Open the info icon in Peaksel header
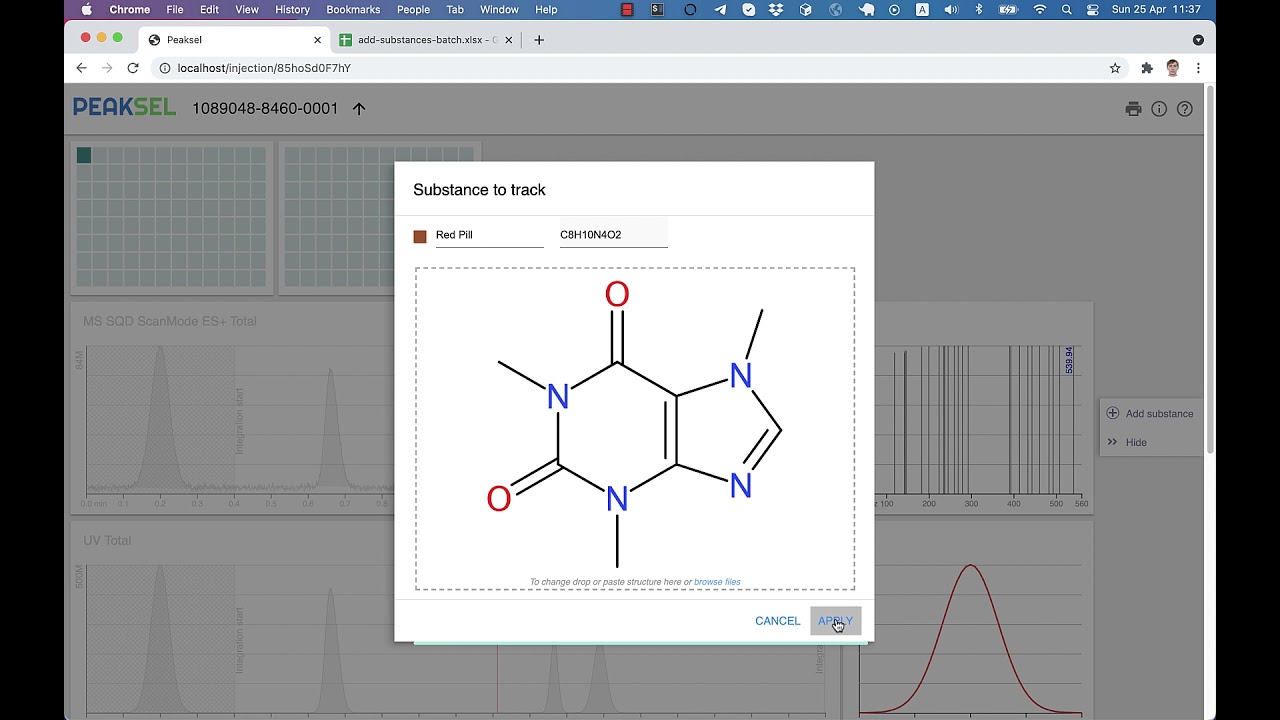This screenshot has width=1280, height=720. point(1159,109)
